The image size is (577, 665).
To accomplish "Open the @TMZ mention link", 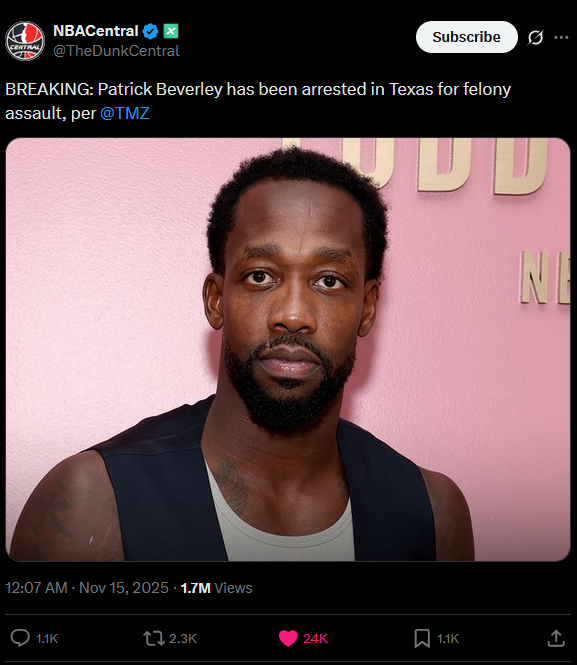I will click(x=125, y=113).
